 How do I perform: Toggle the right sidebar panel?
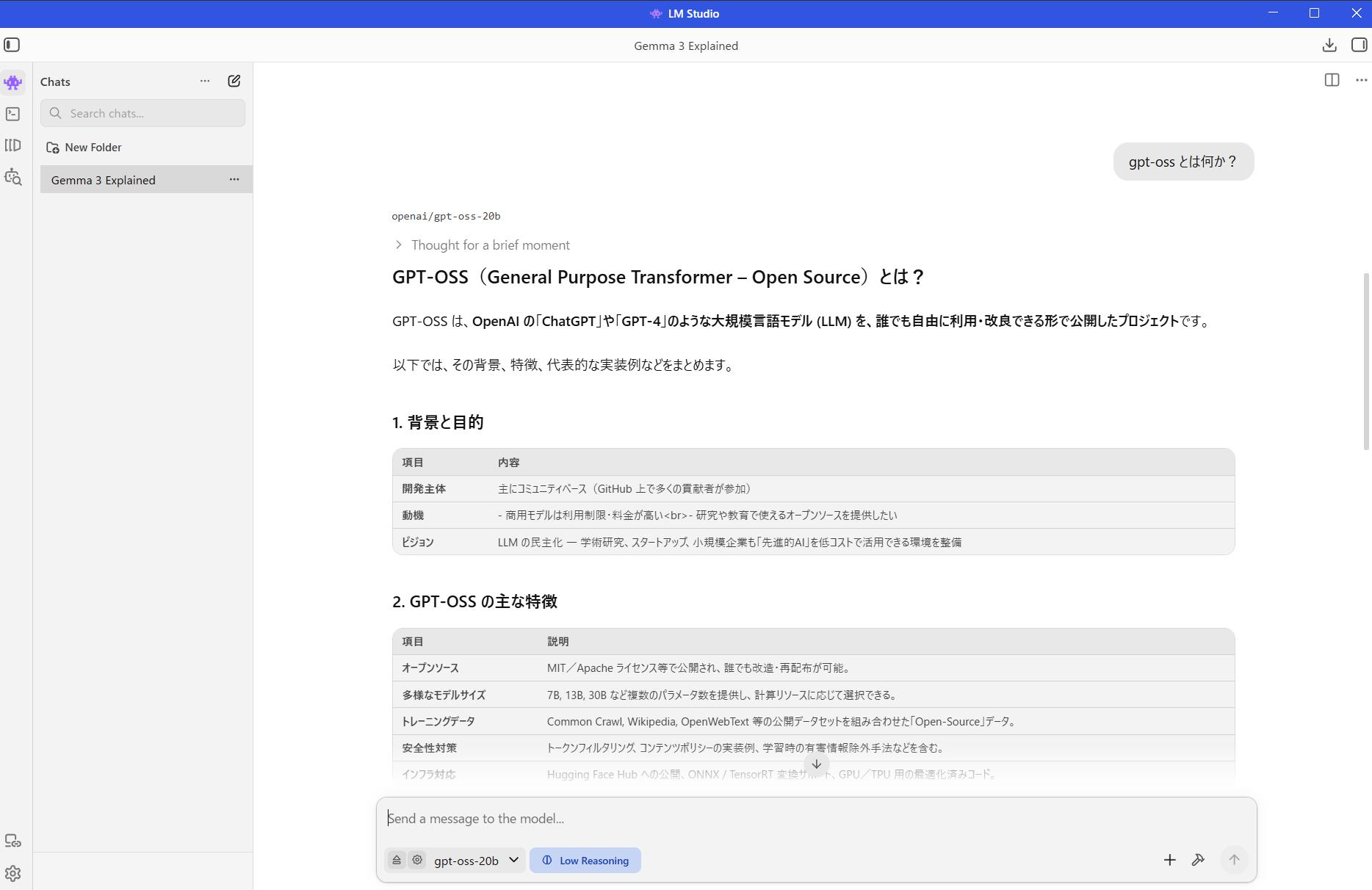(x=1358, y=46)
